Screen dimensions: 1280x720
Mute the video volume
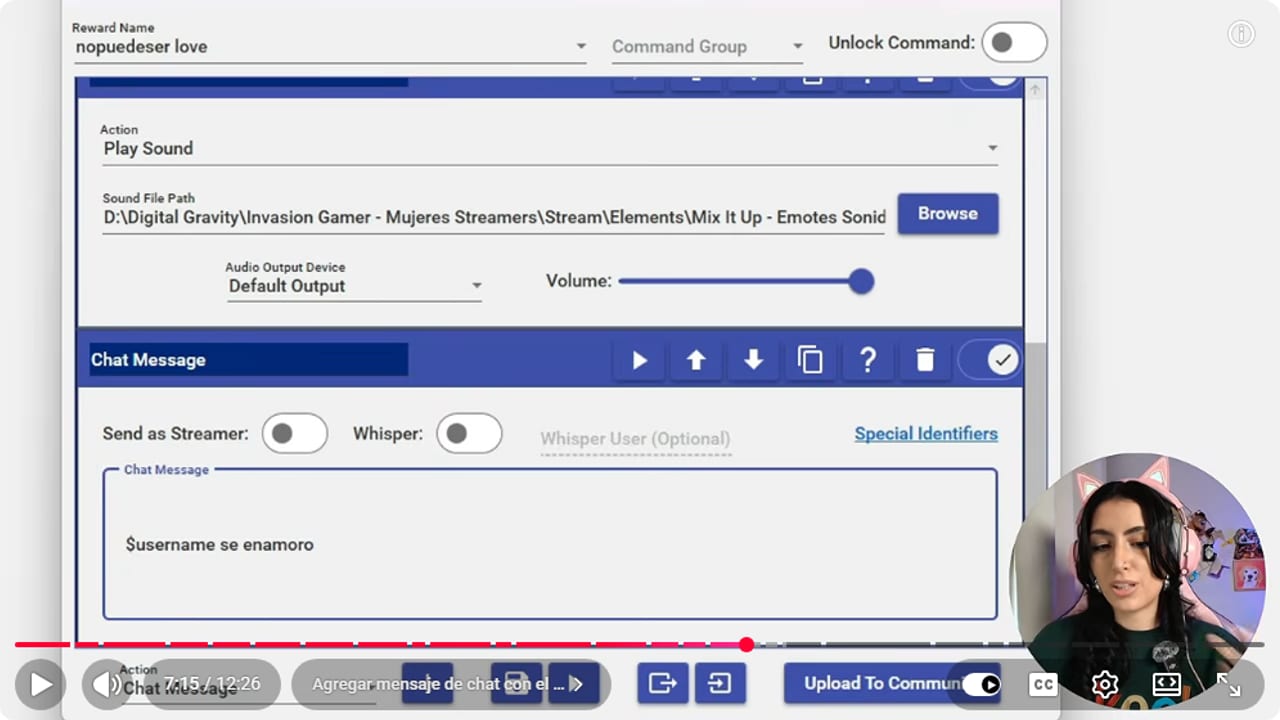pos(106,684)
